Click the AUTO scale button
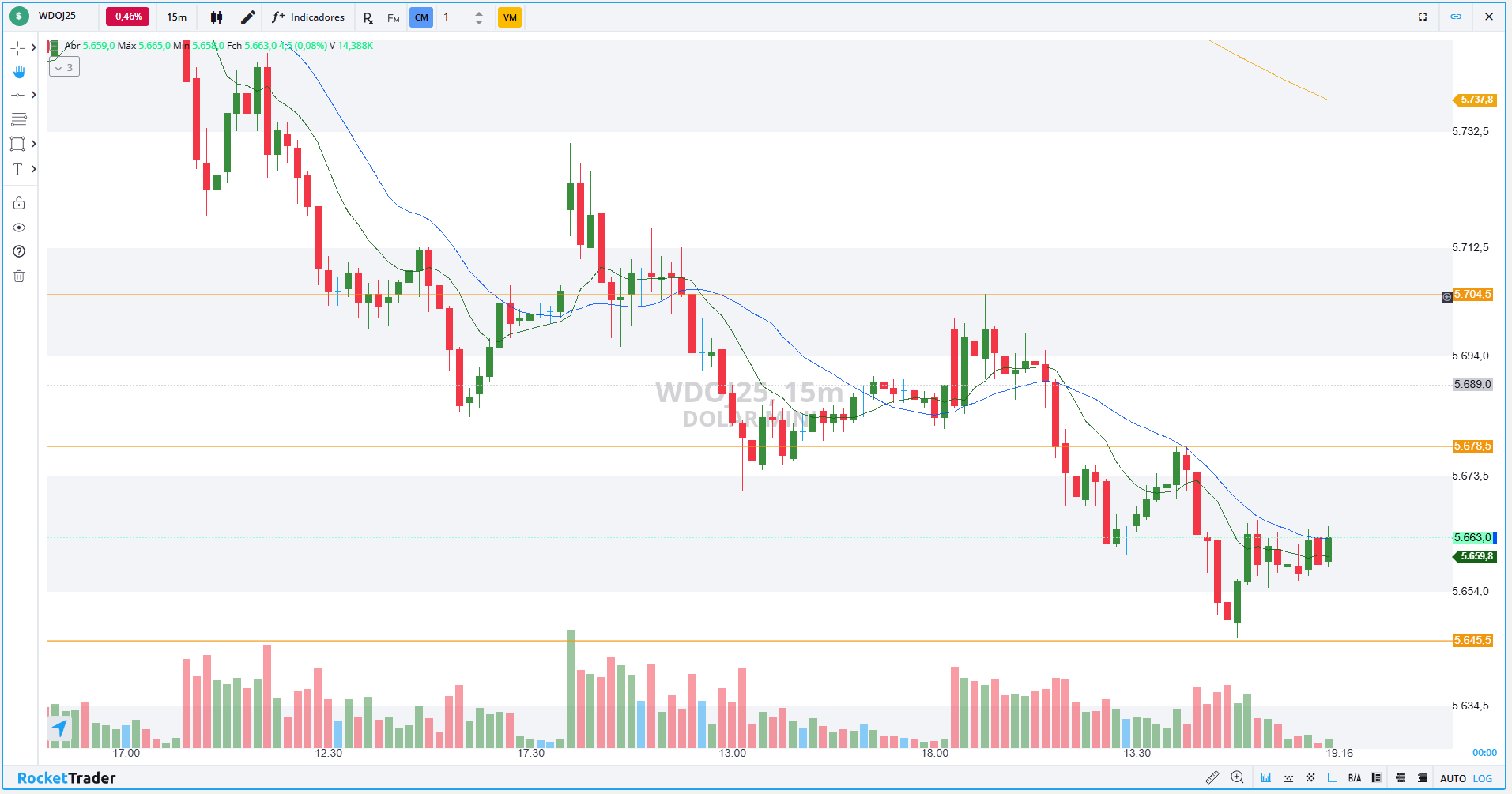1512x794 pixels. (x=1453, y=778)
